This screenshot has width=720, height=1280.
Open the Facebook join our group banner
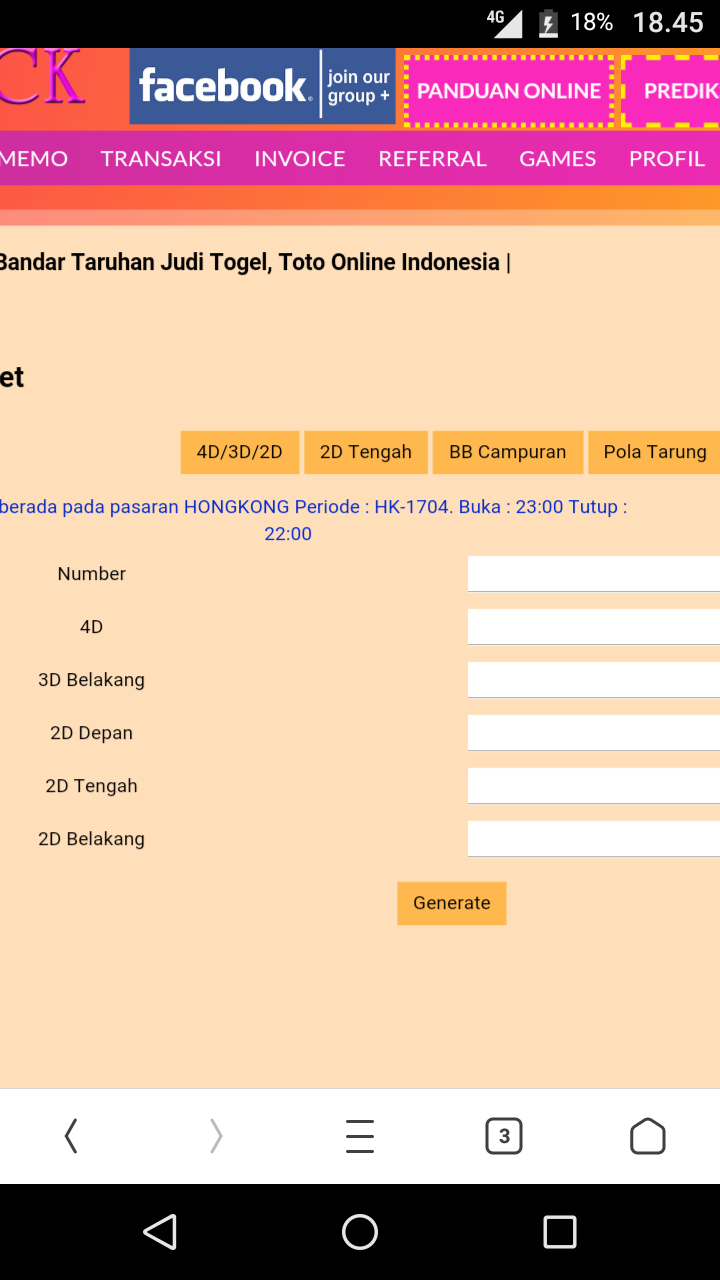coord(262,87)
